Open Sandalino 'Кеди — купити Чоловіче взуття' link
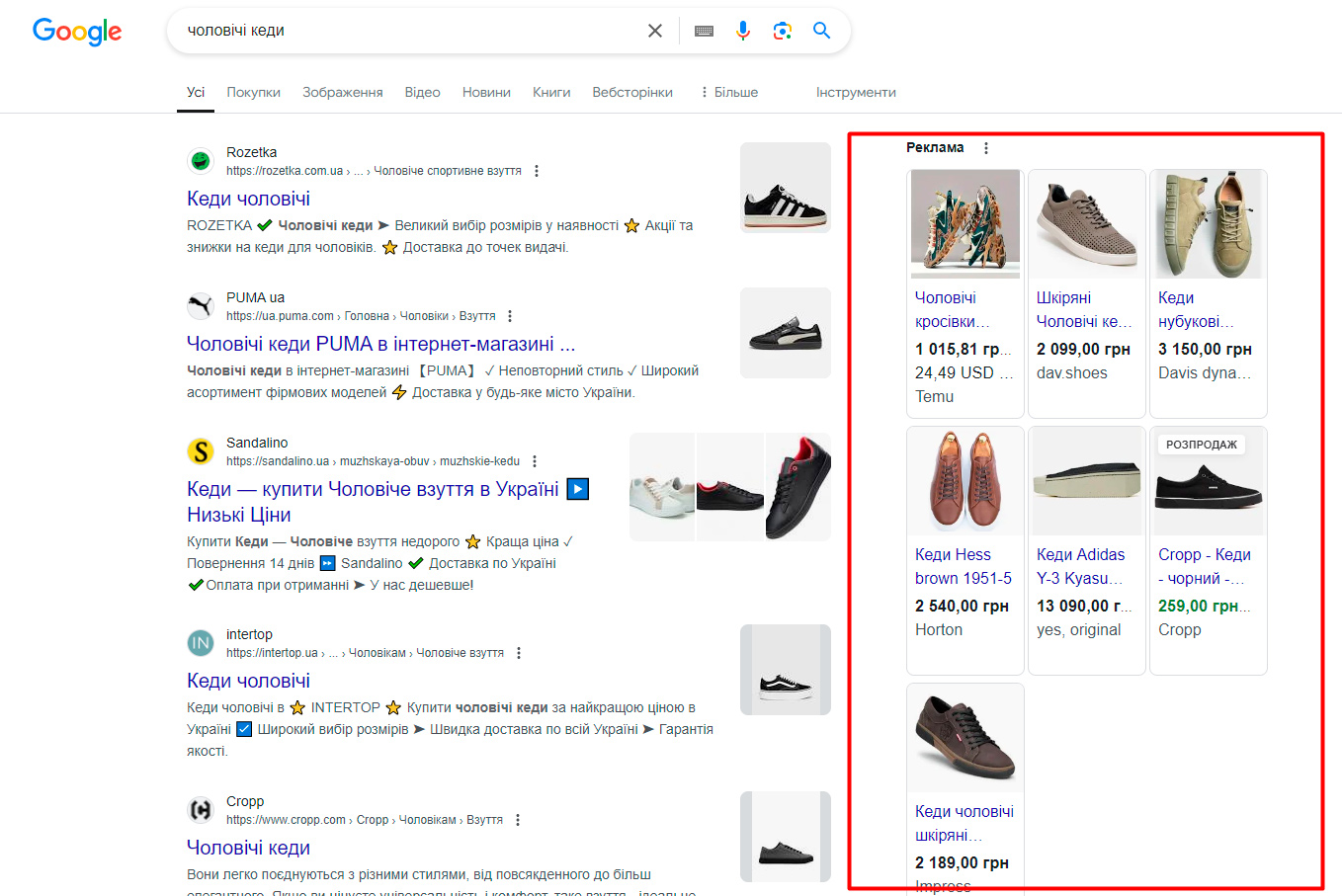The width and height of the screenshot is (1342, 896). (x=387, y=502)
